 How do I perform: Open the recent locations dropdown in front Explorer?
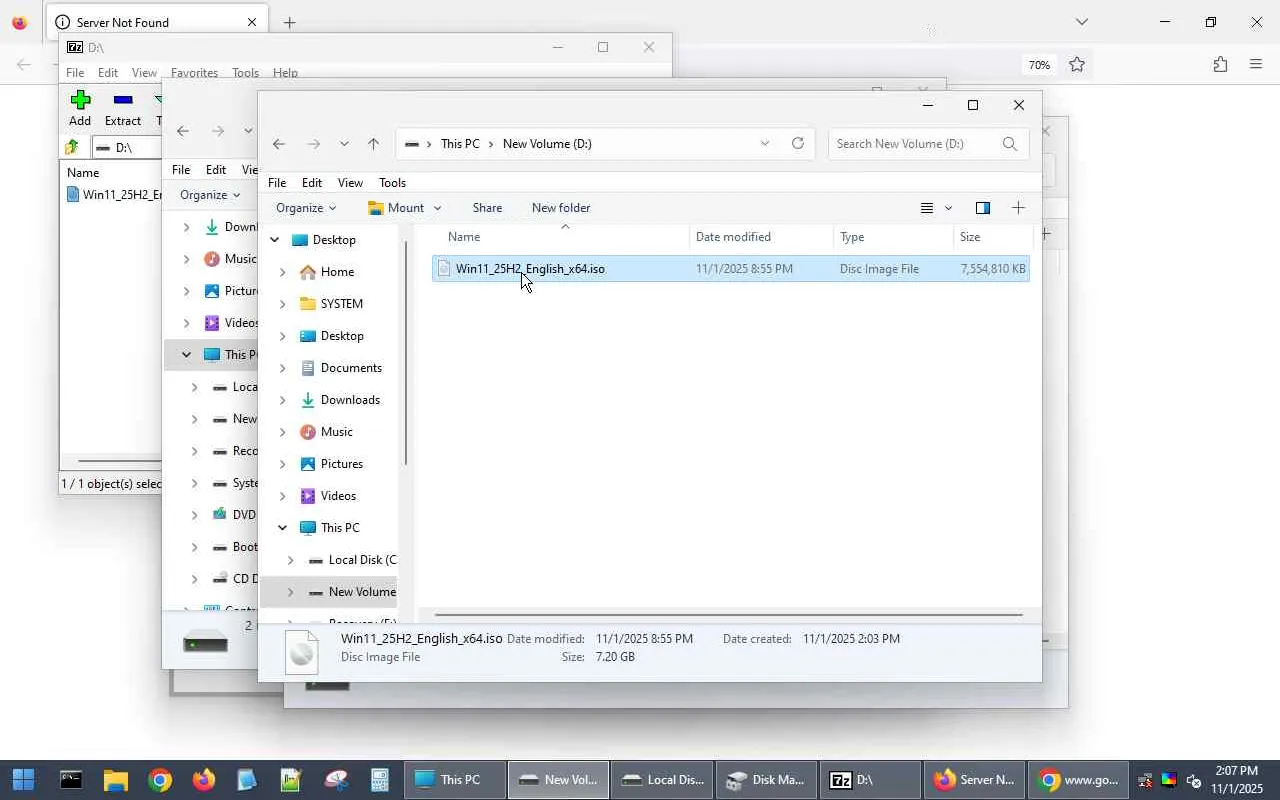pos(344,144)
